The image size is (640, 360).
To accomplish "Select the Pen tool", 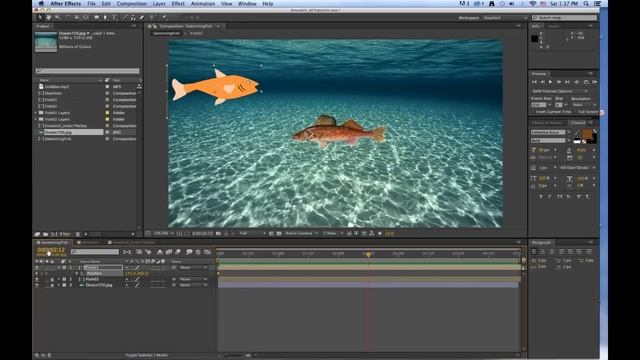I will pos(105,18).
